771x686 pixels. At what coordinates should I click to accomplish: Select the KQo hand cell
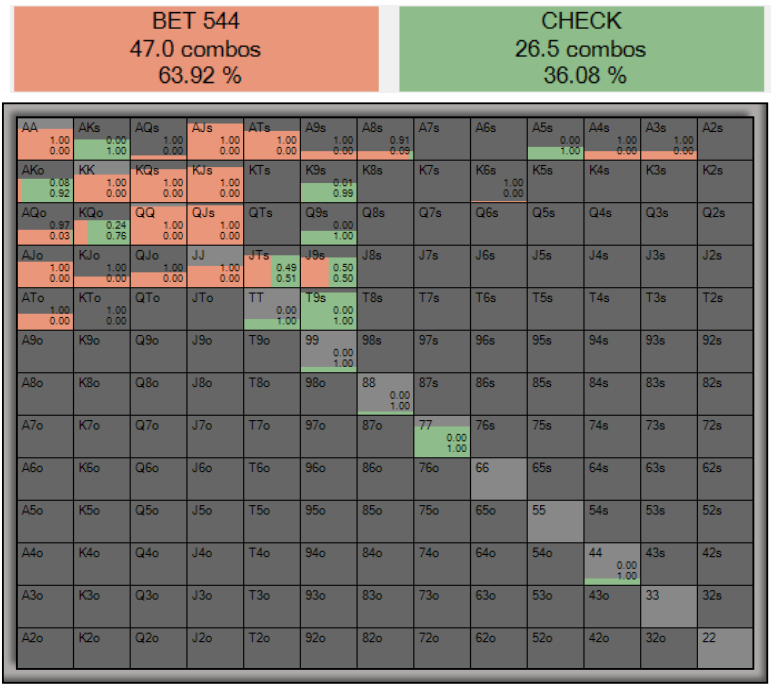point(102,224)
